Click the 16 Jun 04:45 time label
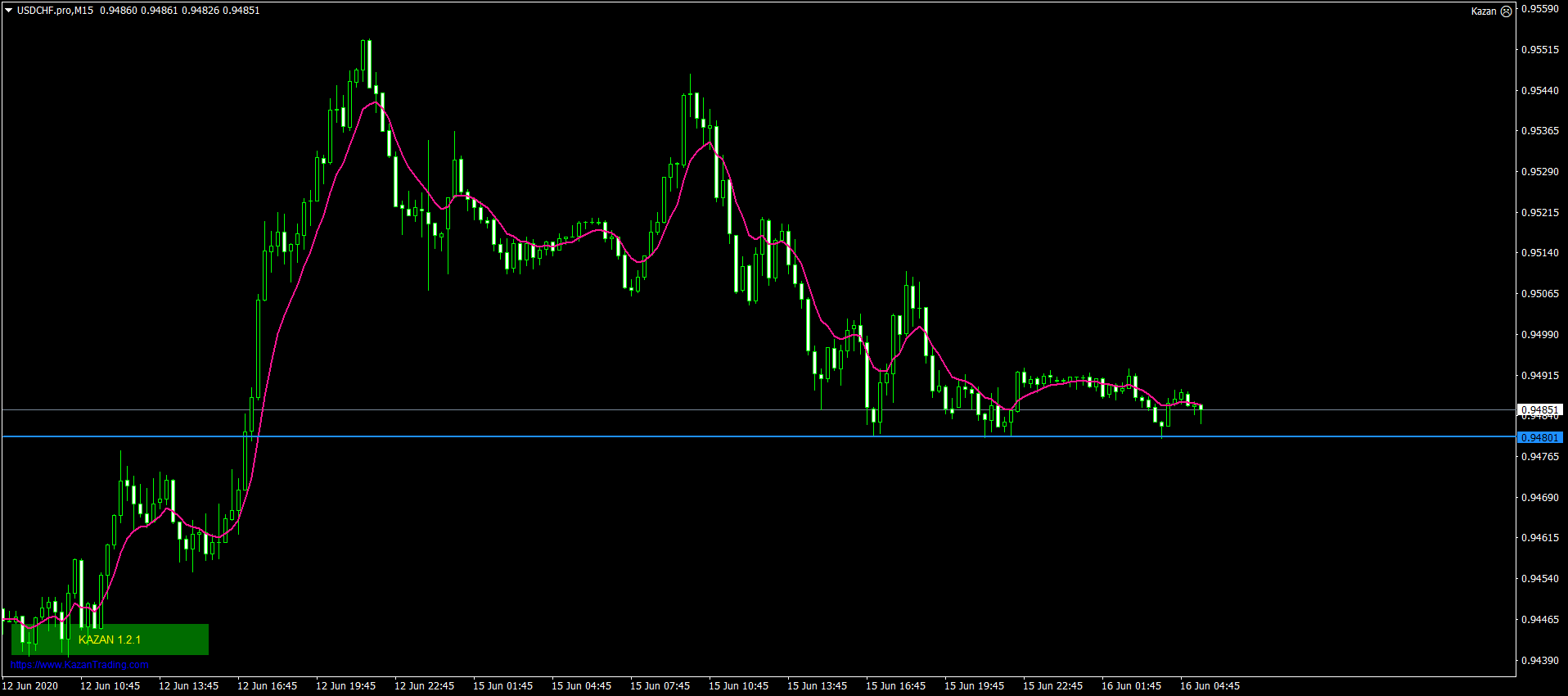 coord(1210,686)
